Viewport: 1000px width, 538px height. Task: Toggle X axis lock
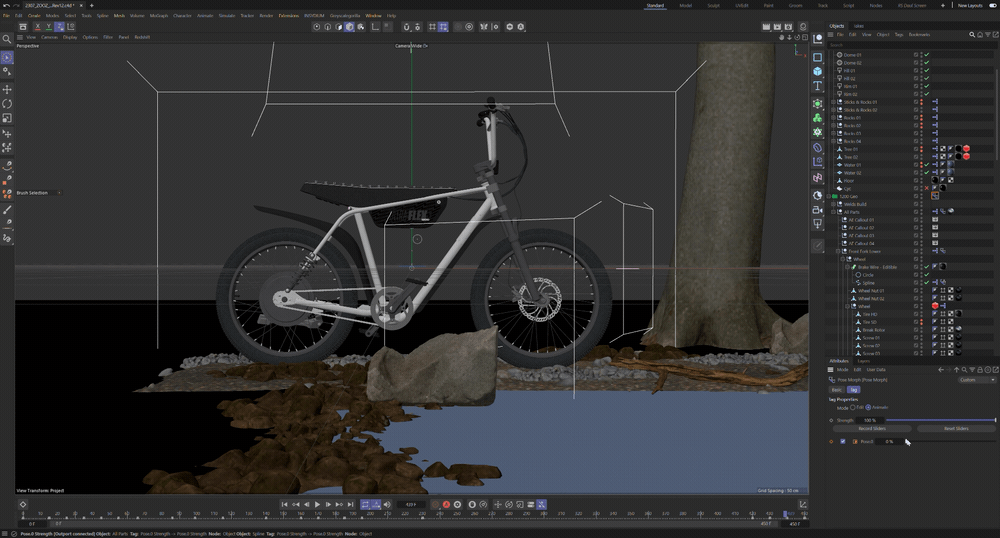[x=38, y=27]
